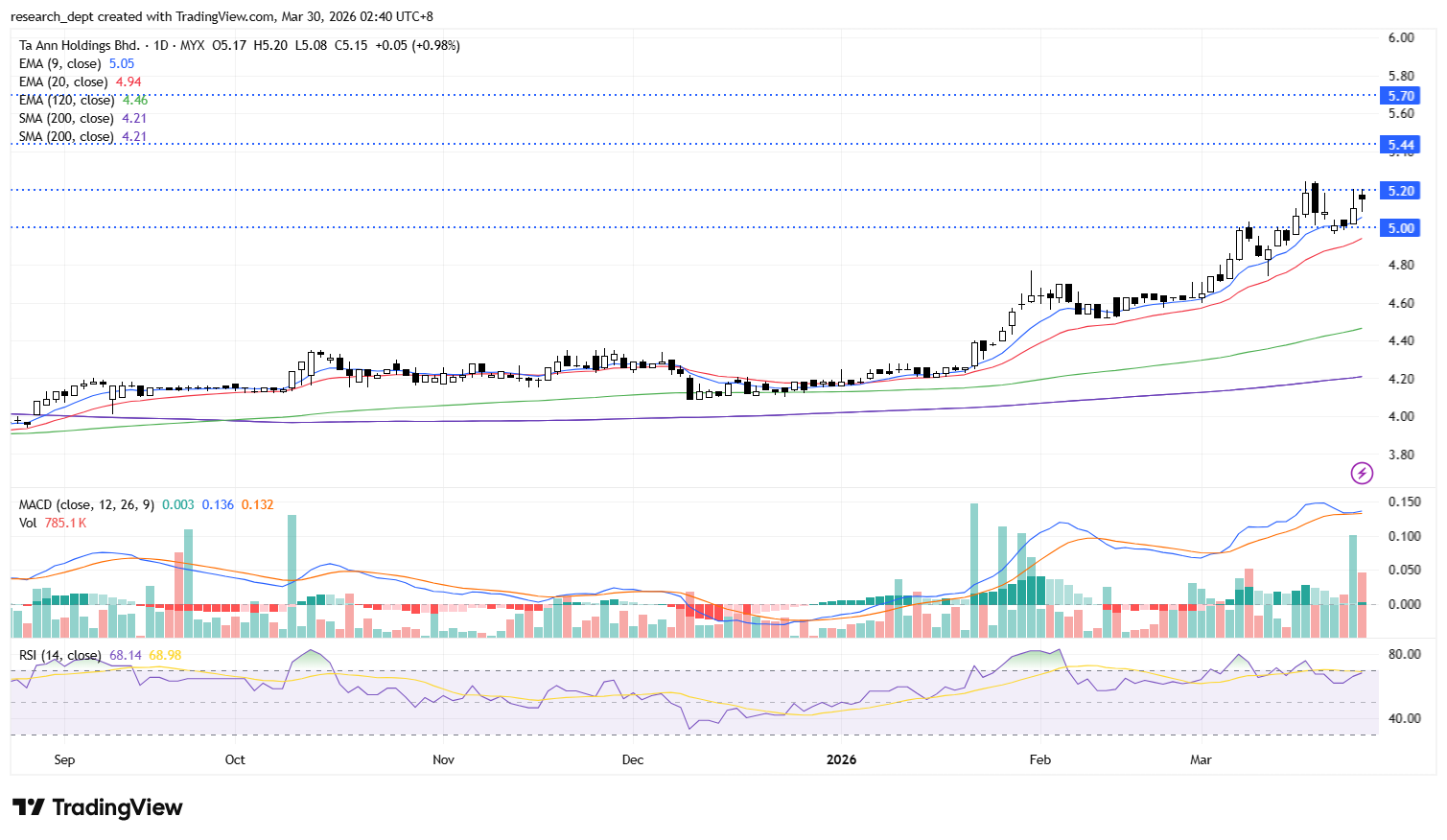Click the Vol indicator label
Screen dimensions: 1447x840
pyautogui.click(x=28, y=524)
